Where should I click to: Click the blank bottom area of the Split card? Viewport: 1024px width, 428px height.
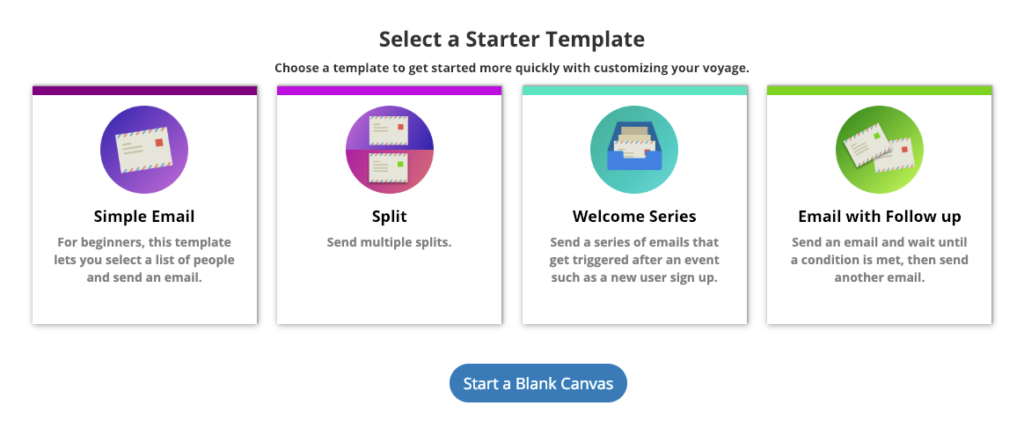(x=389, y=295)
